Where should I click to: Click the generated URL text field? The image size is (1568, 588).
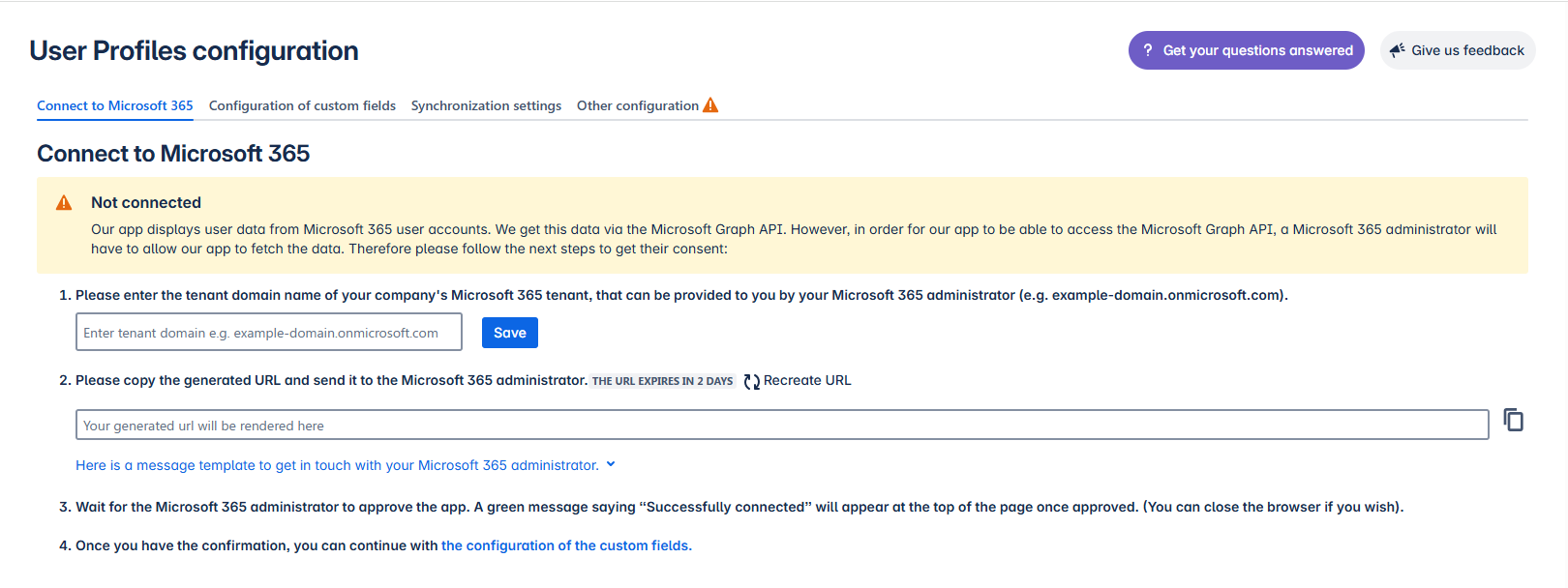tap(781, 425)
